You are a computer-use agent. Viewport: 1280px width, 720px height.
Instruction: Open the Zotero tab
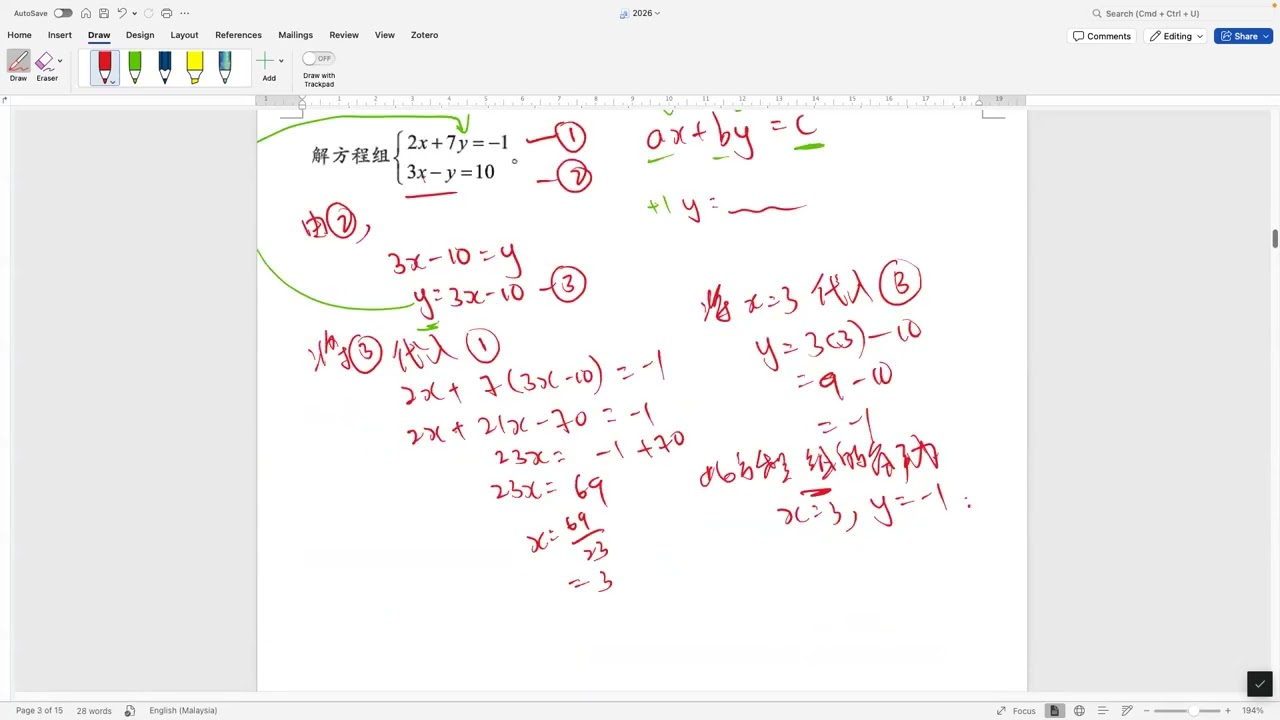click(424, 35)
